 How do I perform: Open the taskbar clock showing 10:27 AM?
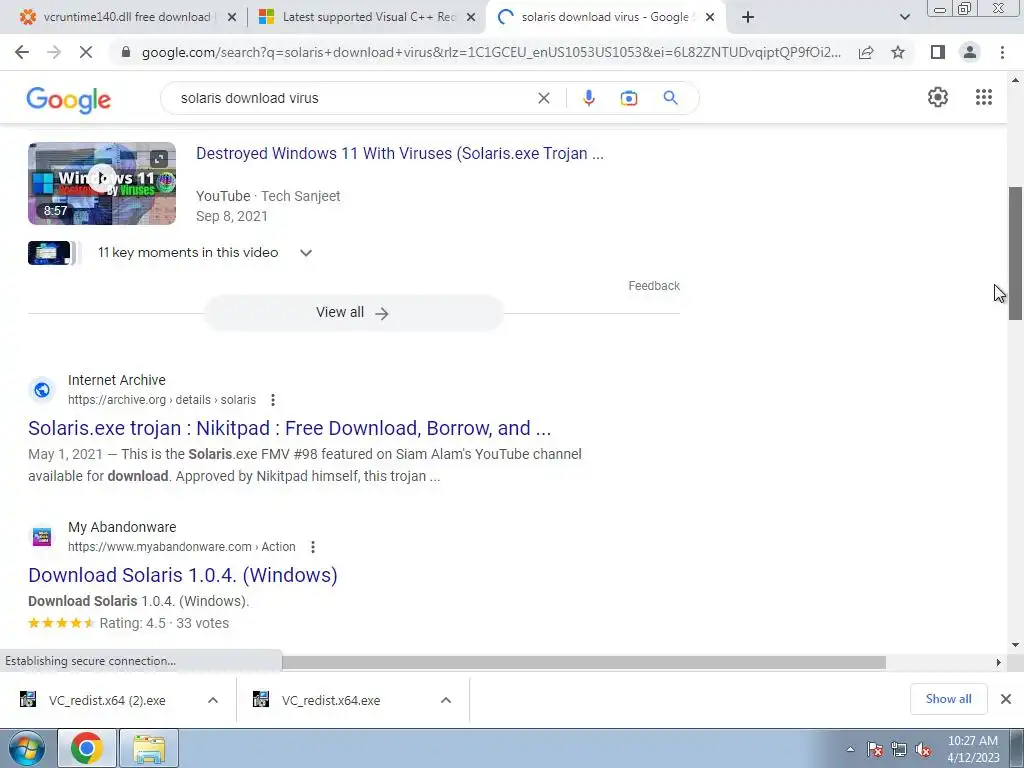pos(973,749)
